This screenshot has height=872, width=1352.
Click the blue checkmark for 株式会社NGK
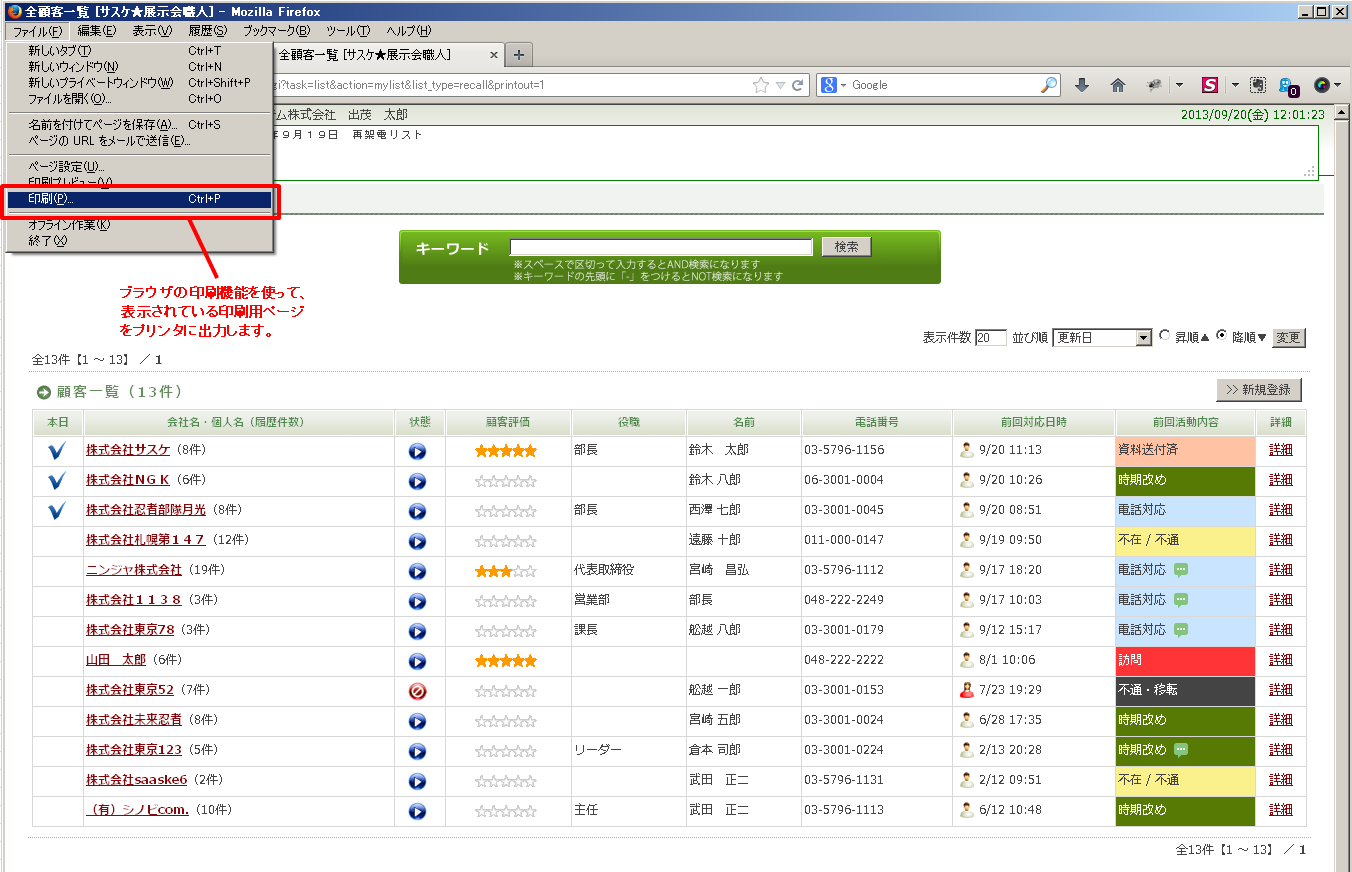56,481
